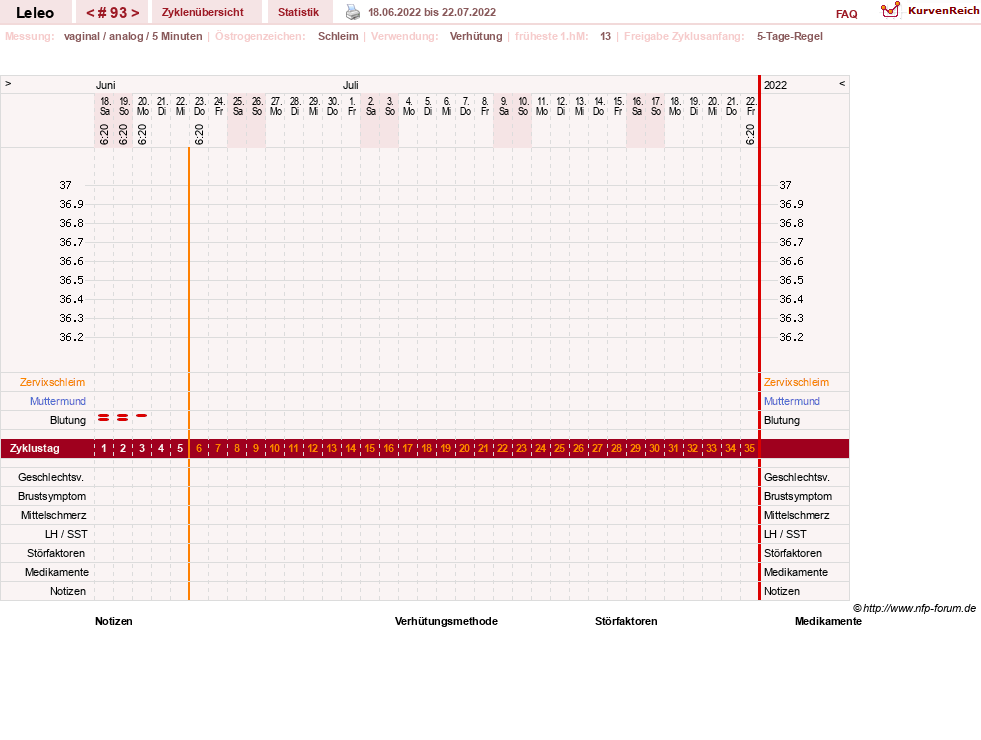Collapse right column with '<' arrow near 2022
Viewport: 981px width, 740px height.
click(842, 84)
